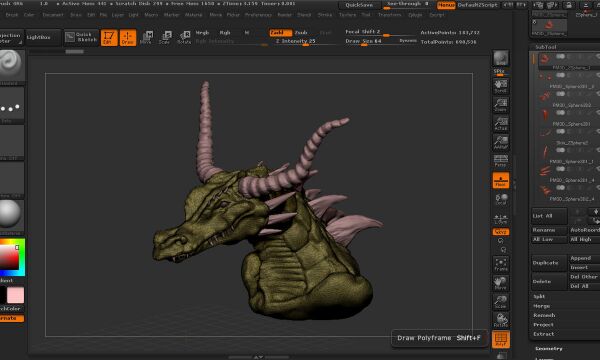
Task: Expand the Geometry palette section
Action: [549, 349]
